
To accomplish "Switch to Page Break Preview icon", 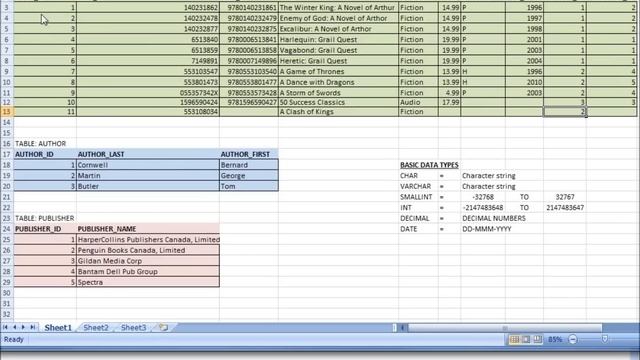I will 538,340.
